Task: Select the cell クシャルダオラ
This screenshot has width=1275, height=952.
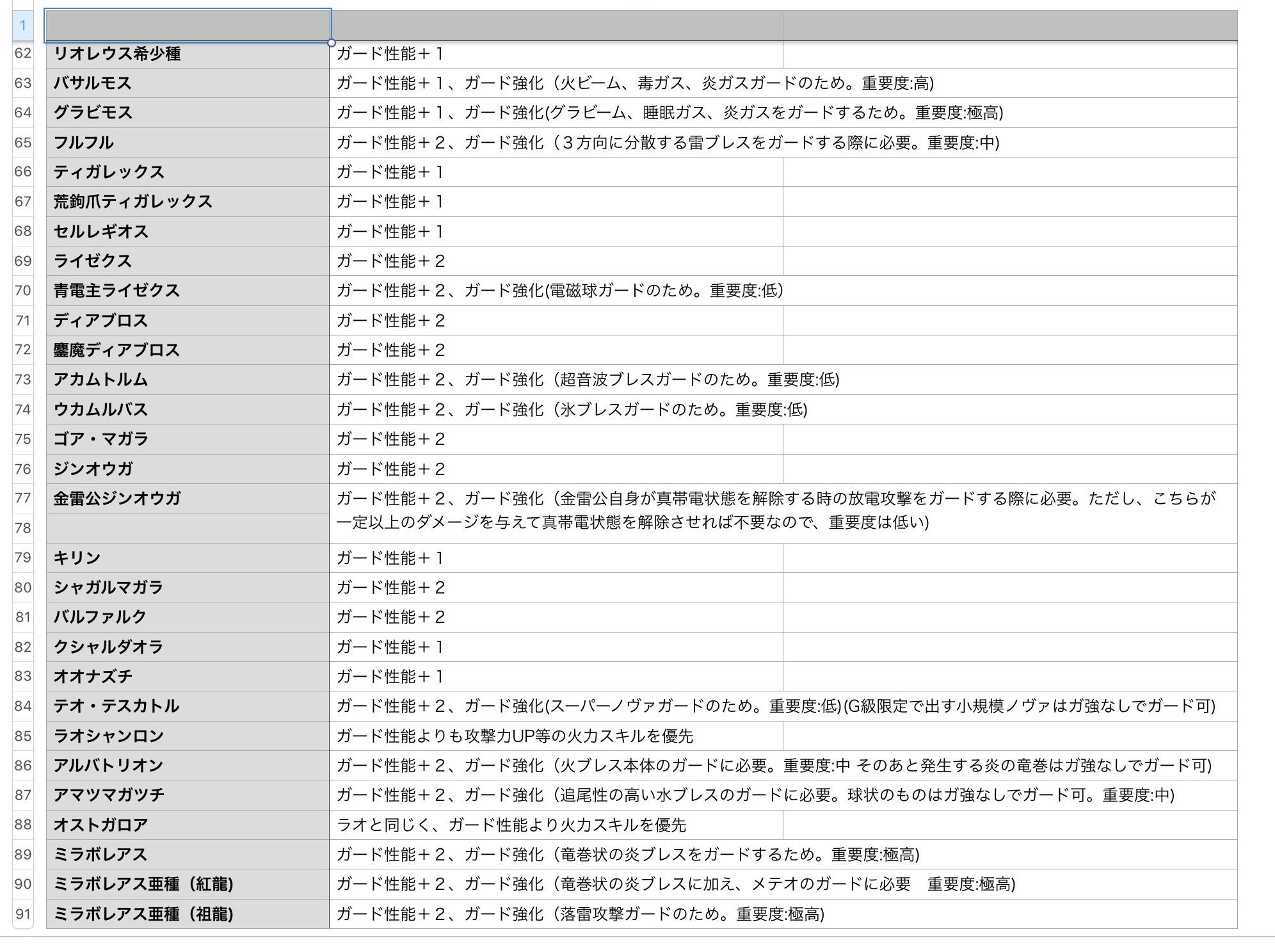Action: tap(188, 647)
